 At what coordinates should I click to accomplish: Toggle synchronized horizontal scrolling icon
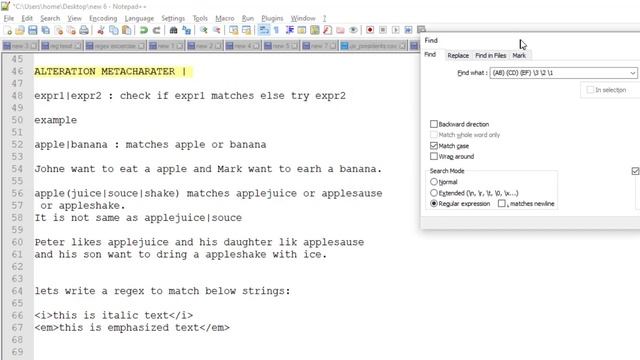tap(246, 30)
